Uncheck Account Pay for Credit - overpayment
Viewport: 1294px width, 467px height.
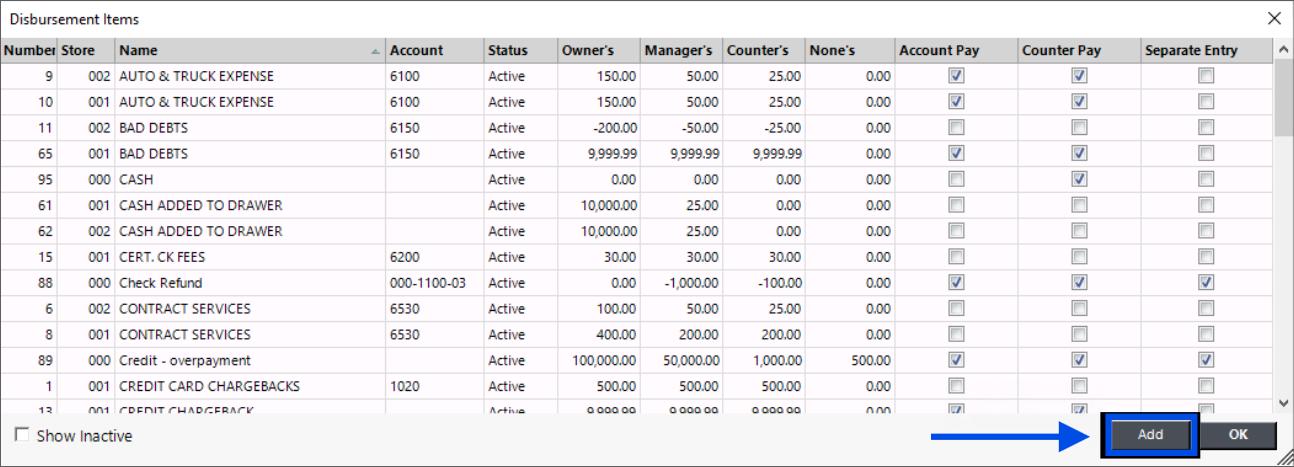(956, 360)
